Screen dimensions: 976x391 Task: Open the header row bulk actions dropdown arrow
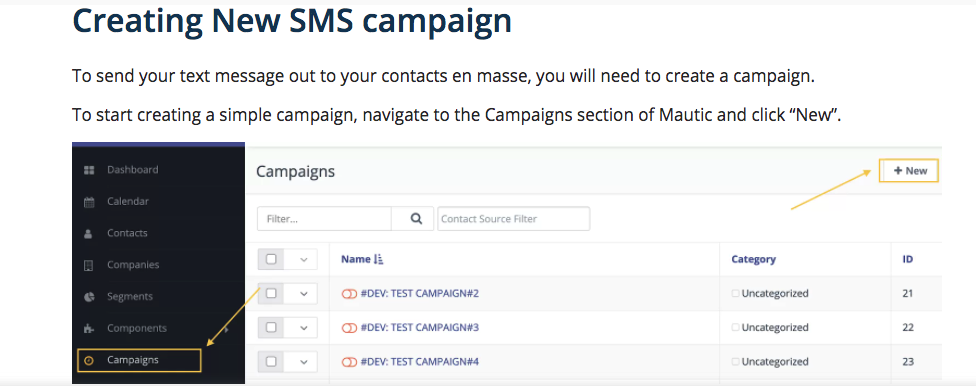(x=303, y=260)
